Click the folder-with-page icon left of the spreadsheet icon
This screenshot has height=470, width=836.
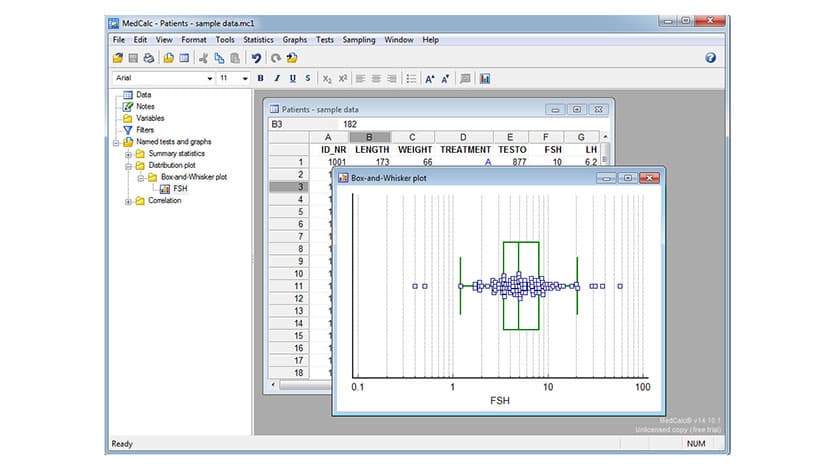tap(168, 58)
